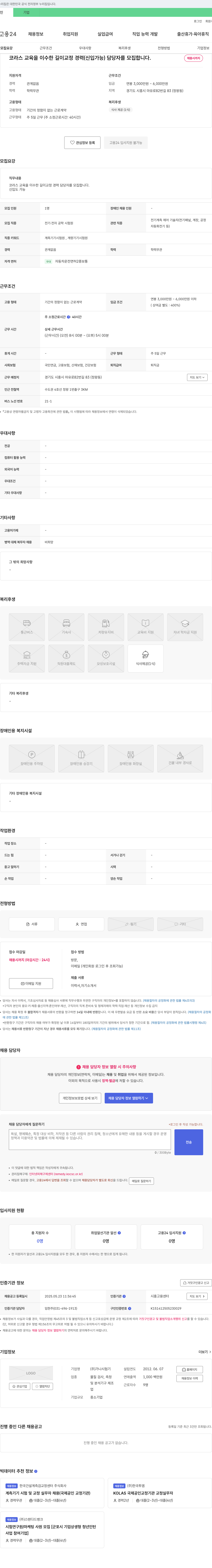Click the 장애인용 승강기 facility icon

[81, 758]
